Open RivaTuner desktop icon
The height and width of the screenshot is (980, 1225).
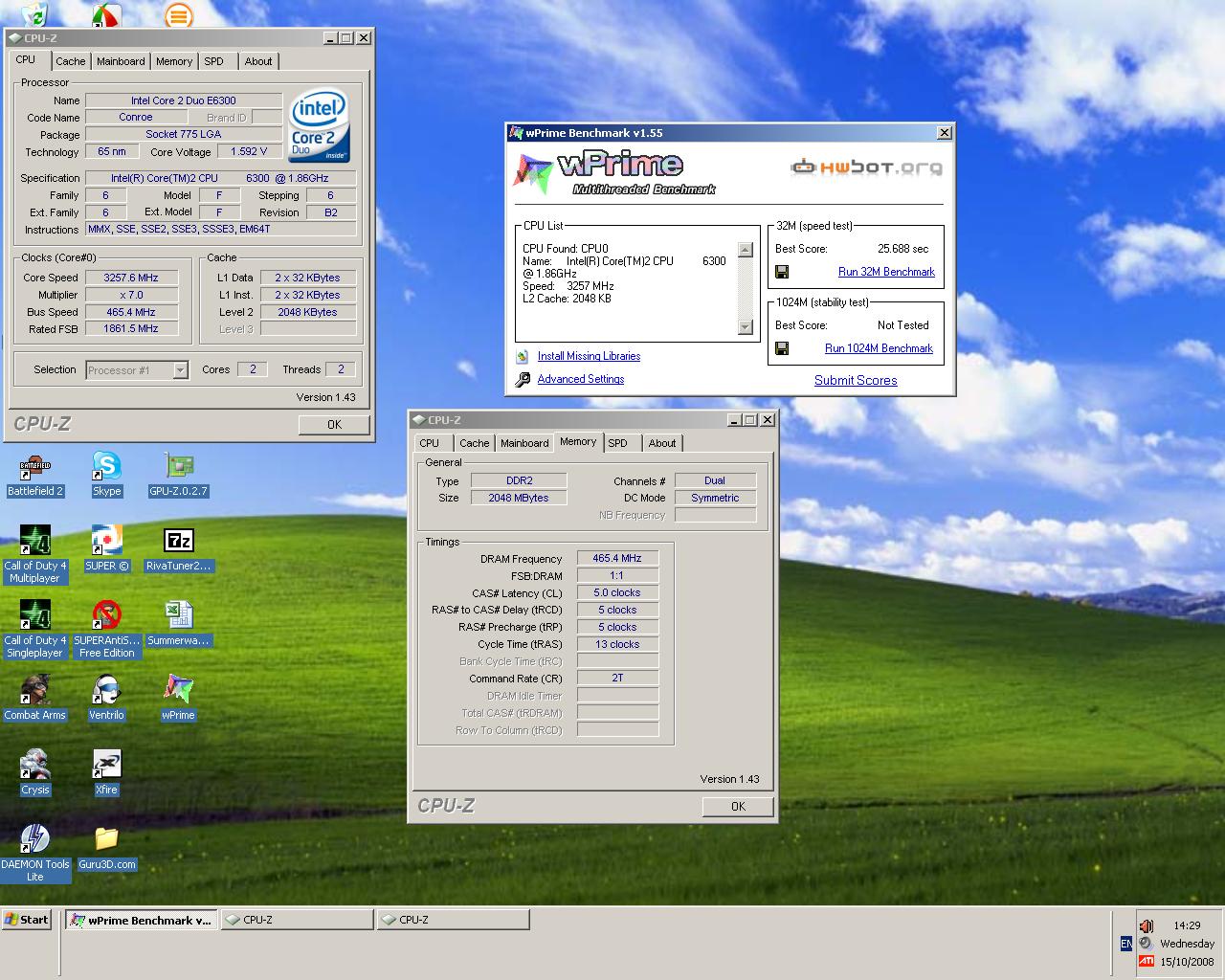pyautogui.click(x=178, y=549)
